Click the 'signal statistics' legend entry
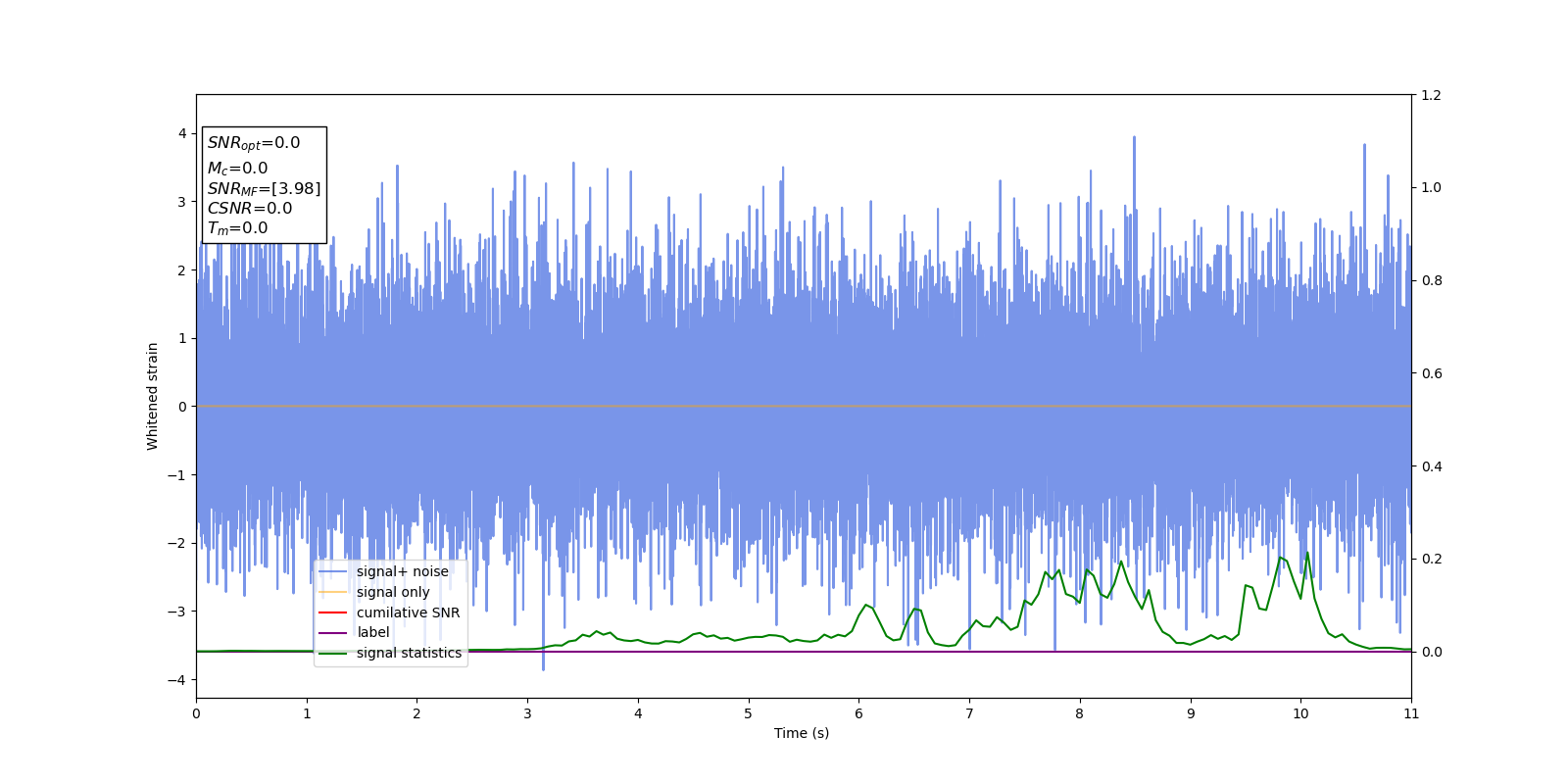 409,653
